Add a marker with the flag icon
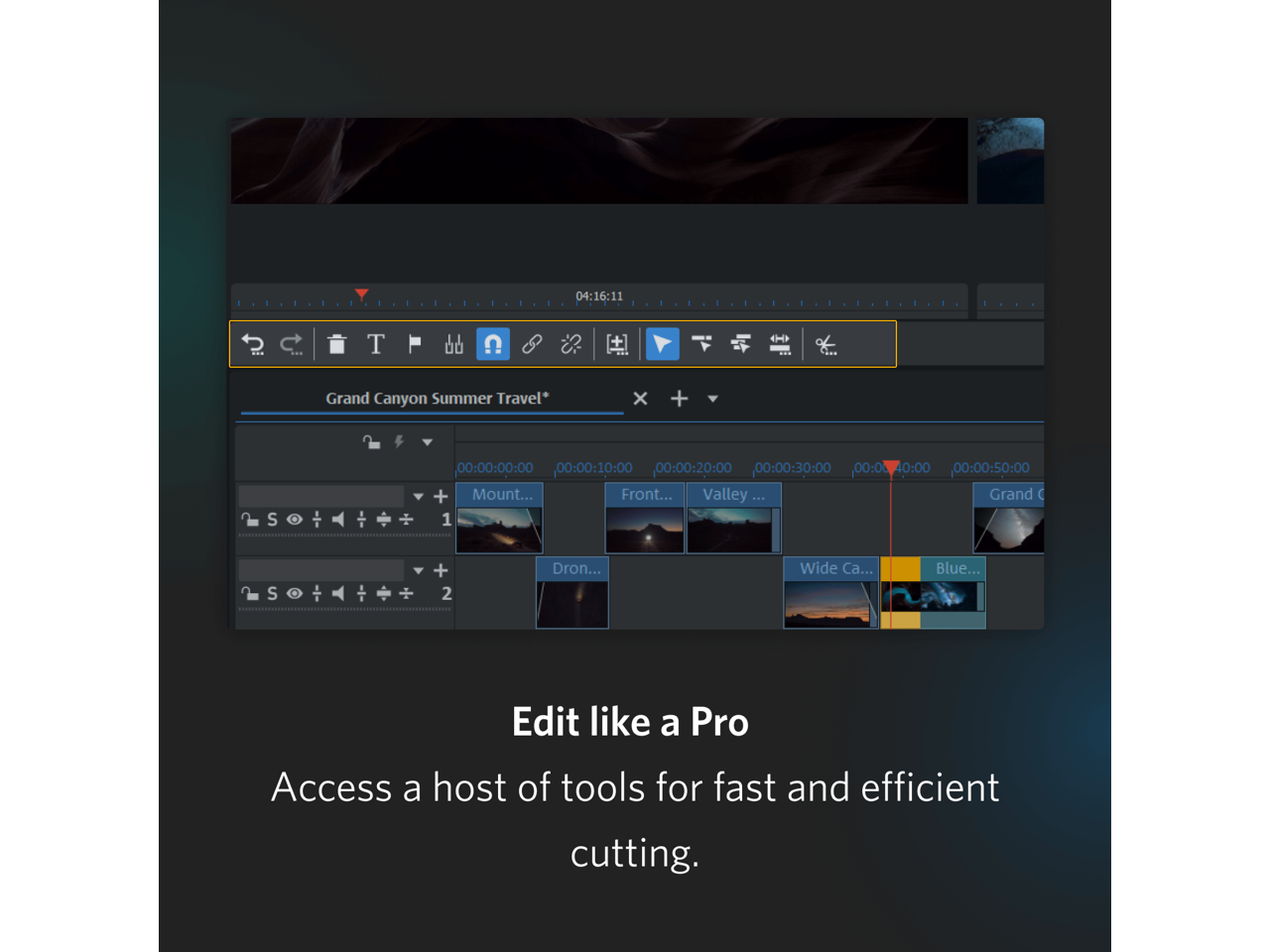The image size is (1270, 952). click(415, 344)
